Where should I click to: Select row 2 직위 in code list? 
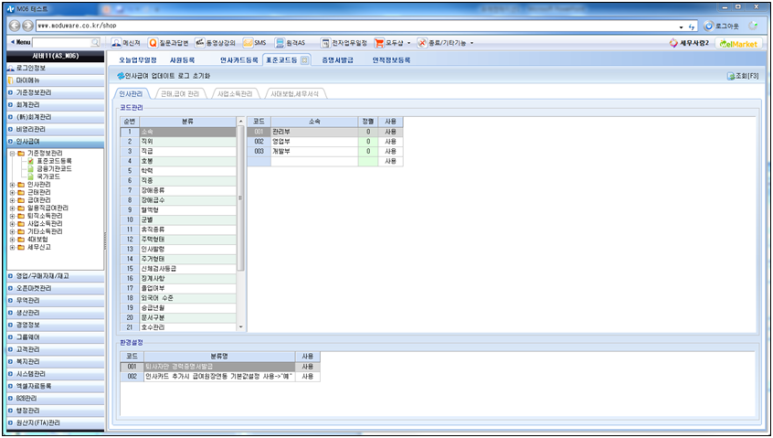click(x=178, y=142)
